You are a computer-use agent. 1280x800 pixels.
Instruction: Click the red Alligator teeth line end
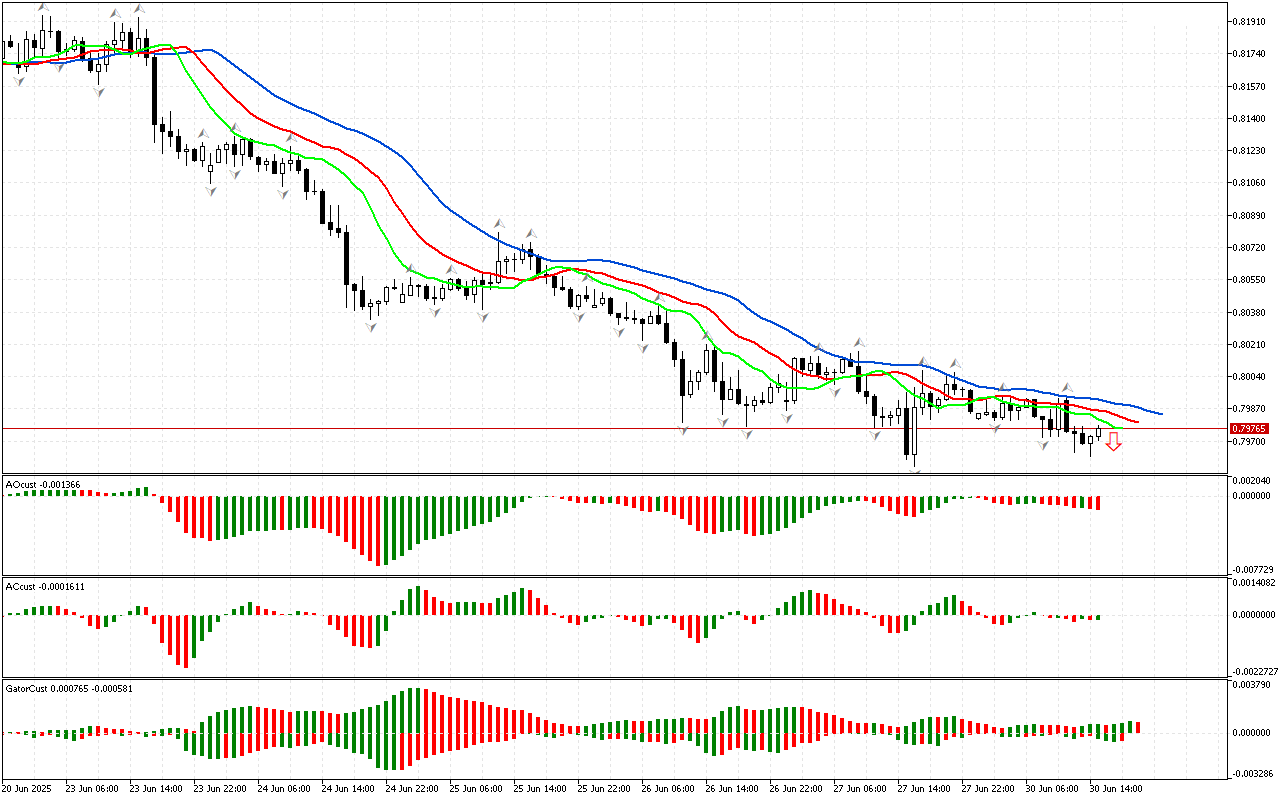coord(1137,422)
